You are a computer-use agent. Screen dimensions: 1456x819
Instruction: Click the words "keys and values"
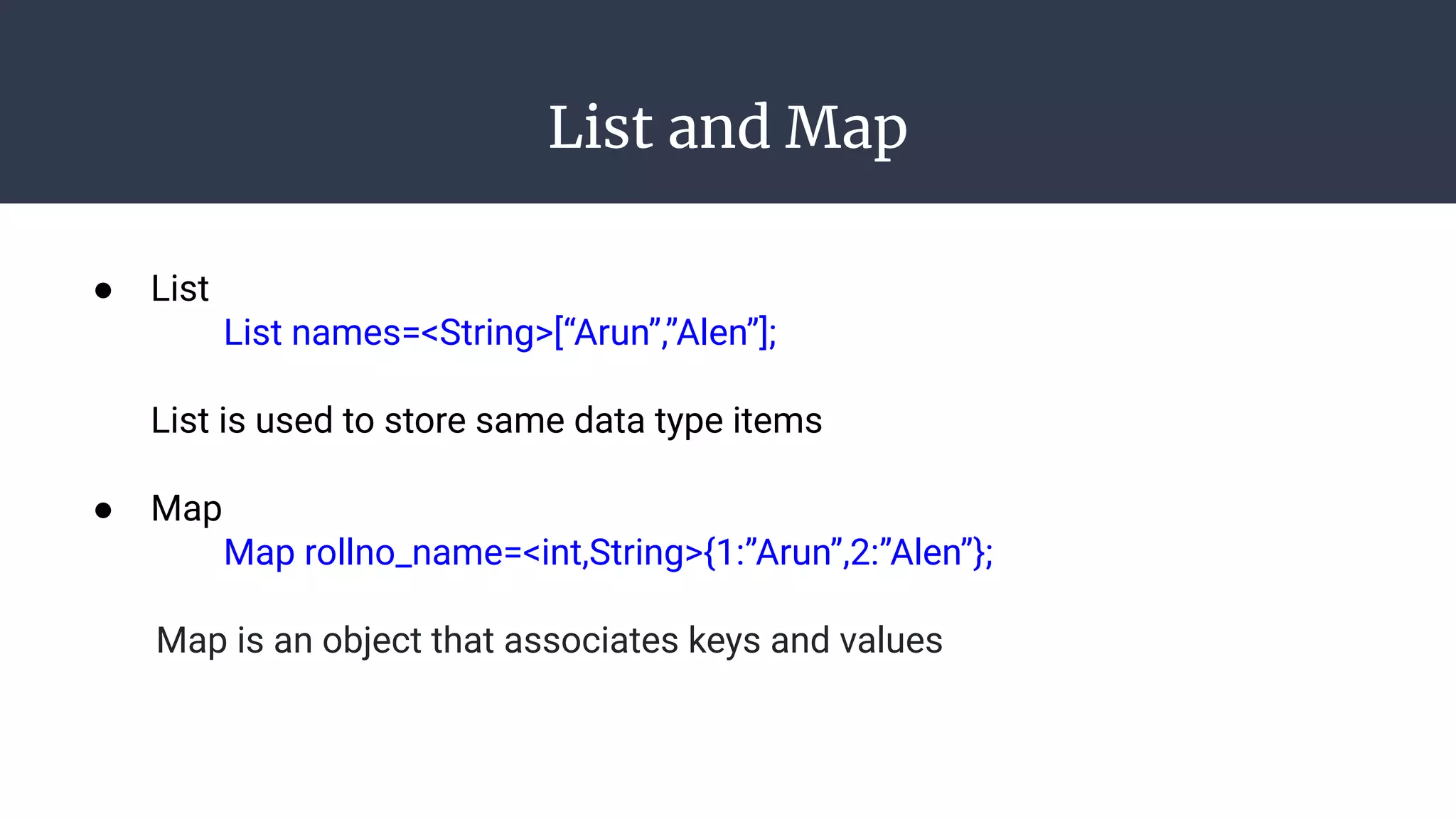(x=815, y=641)
